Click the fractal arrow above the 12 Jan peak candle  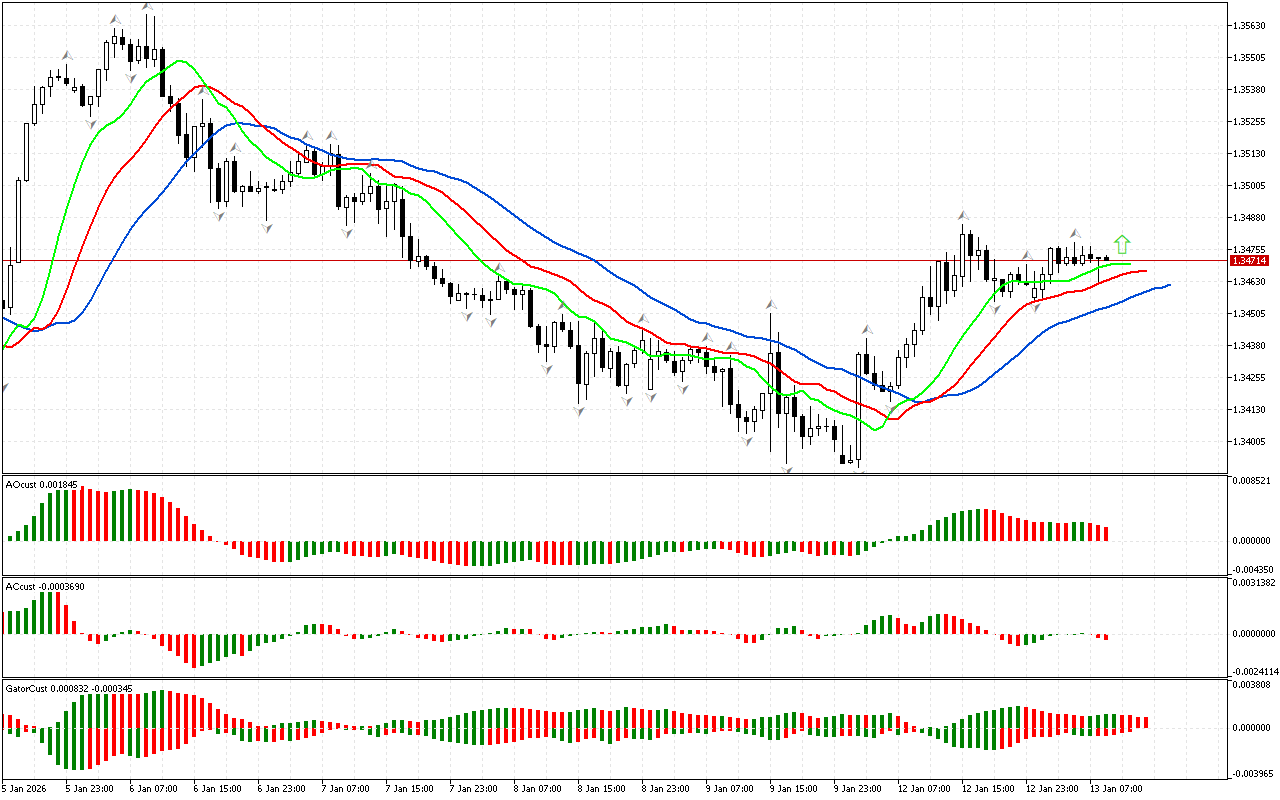(963, 215)
